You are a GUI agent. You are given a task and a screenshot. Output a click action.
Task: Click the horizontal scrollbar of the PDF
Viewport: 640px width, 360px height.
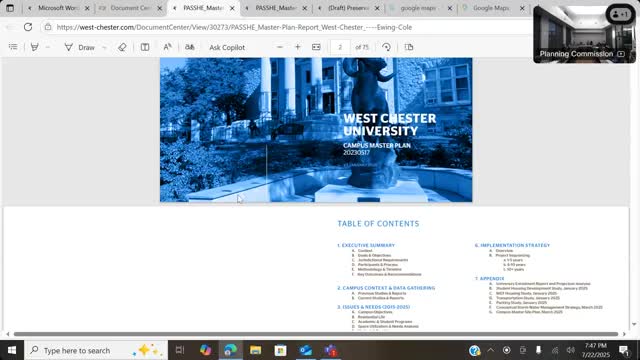[316, 334]
